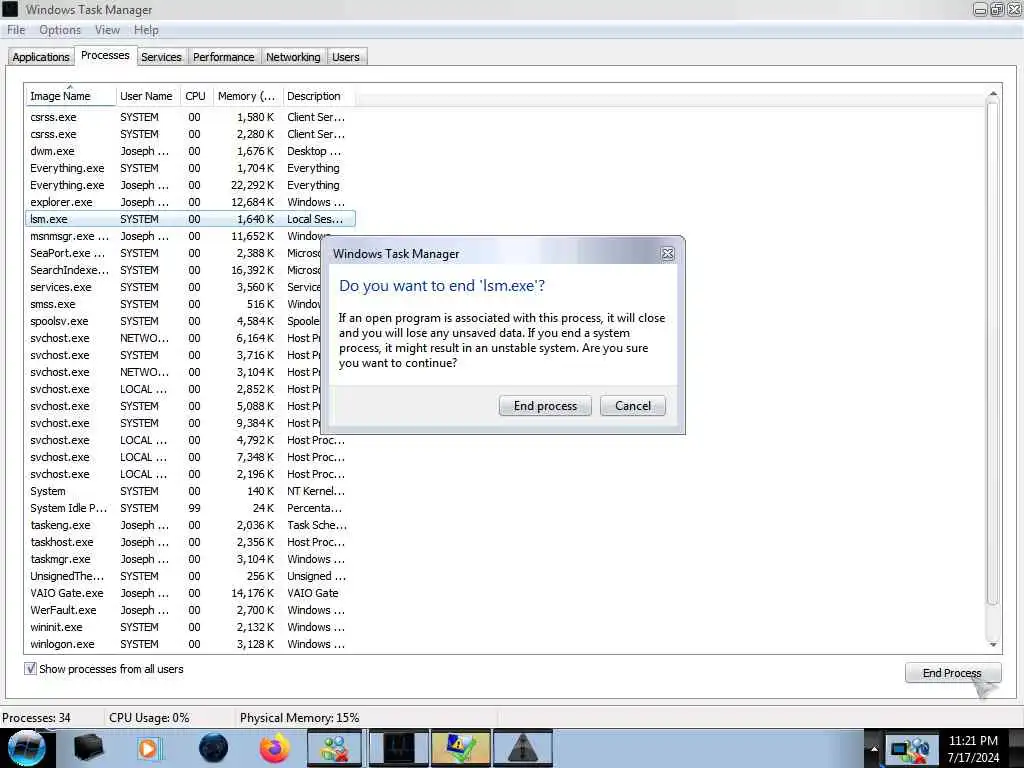
Task: Open the checkmark-shield taskbar window
Action: [x=460, y=748]
